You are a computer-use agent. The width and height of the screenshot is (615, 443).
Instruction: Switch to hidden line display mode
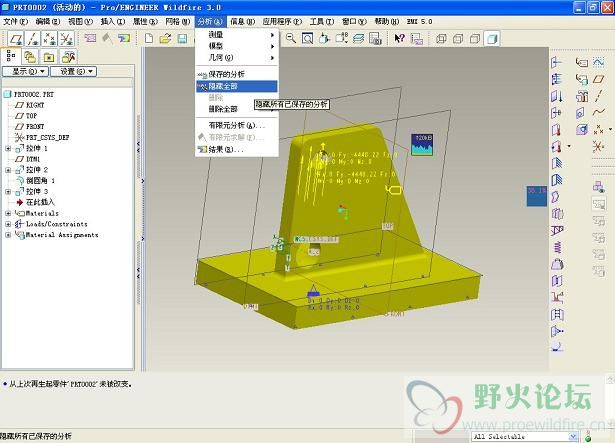click(458, 38)
